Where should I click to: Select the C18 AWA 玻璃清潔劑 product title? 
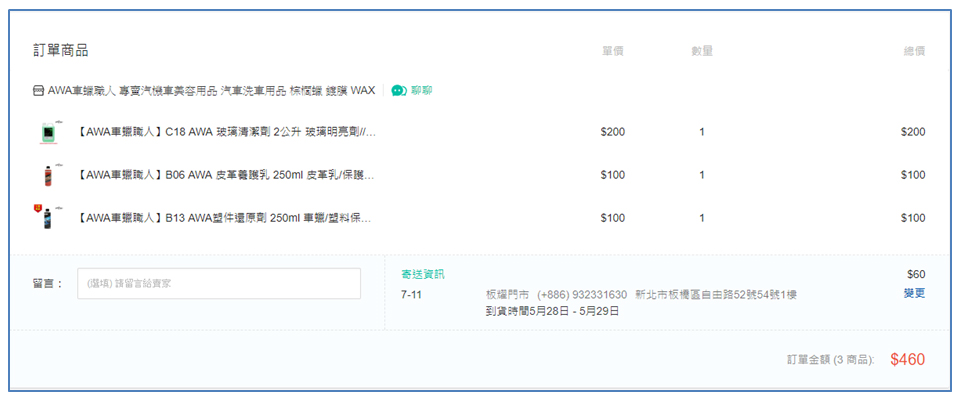coord(227,132)
